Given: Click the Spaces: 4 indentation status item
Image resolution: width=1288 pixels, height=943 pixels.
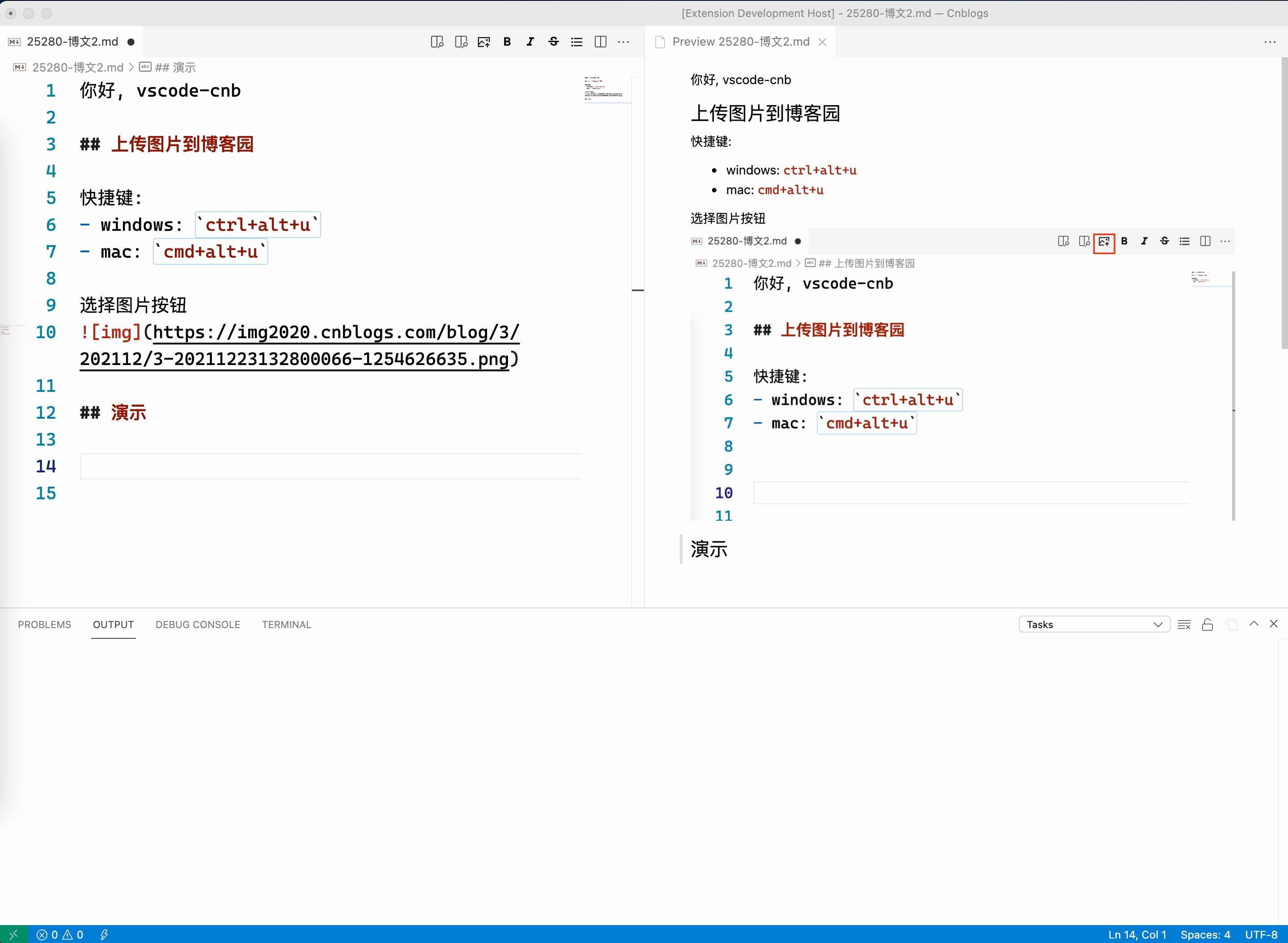Looking at the screenshot, I should (1205, 935).
